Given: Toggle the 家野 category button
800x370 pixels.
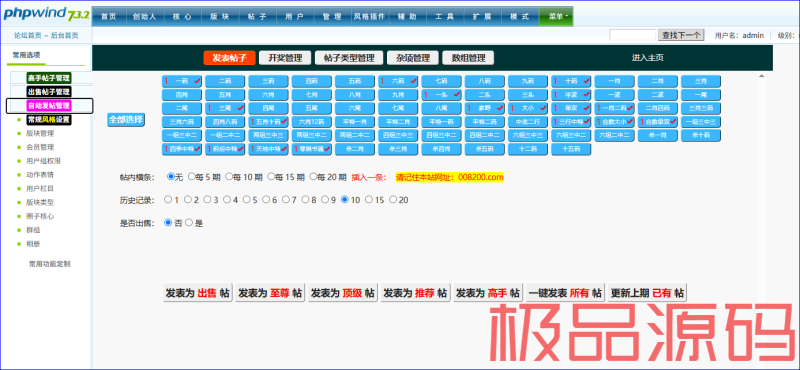Looking at the screenshot, I should tap(485, 108).
